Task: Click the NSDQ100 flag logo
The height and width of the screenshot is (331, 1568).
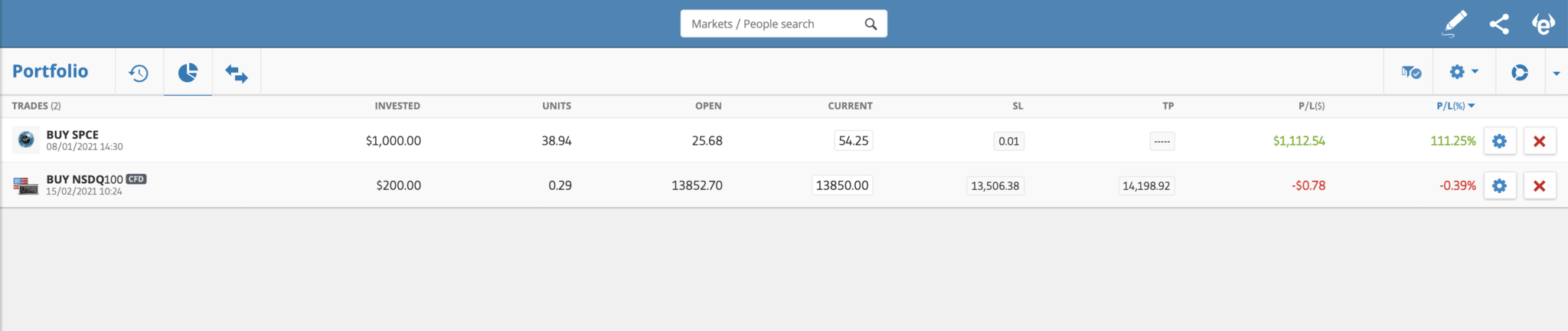Action: (x=26, y=185)
